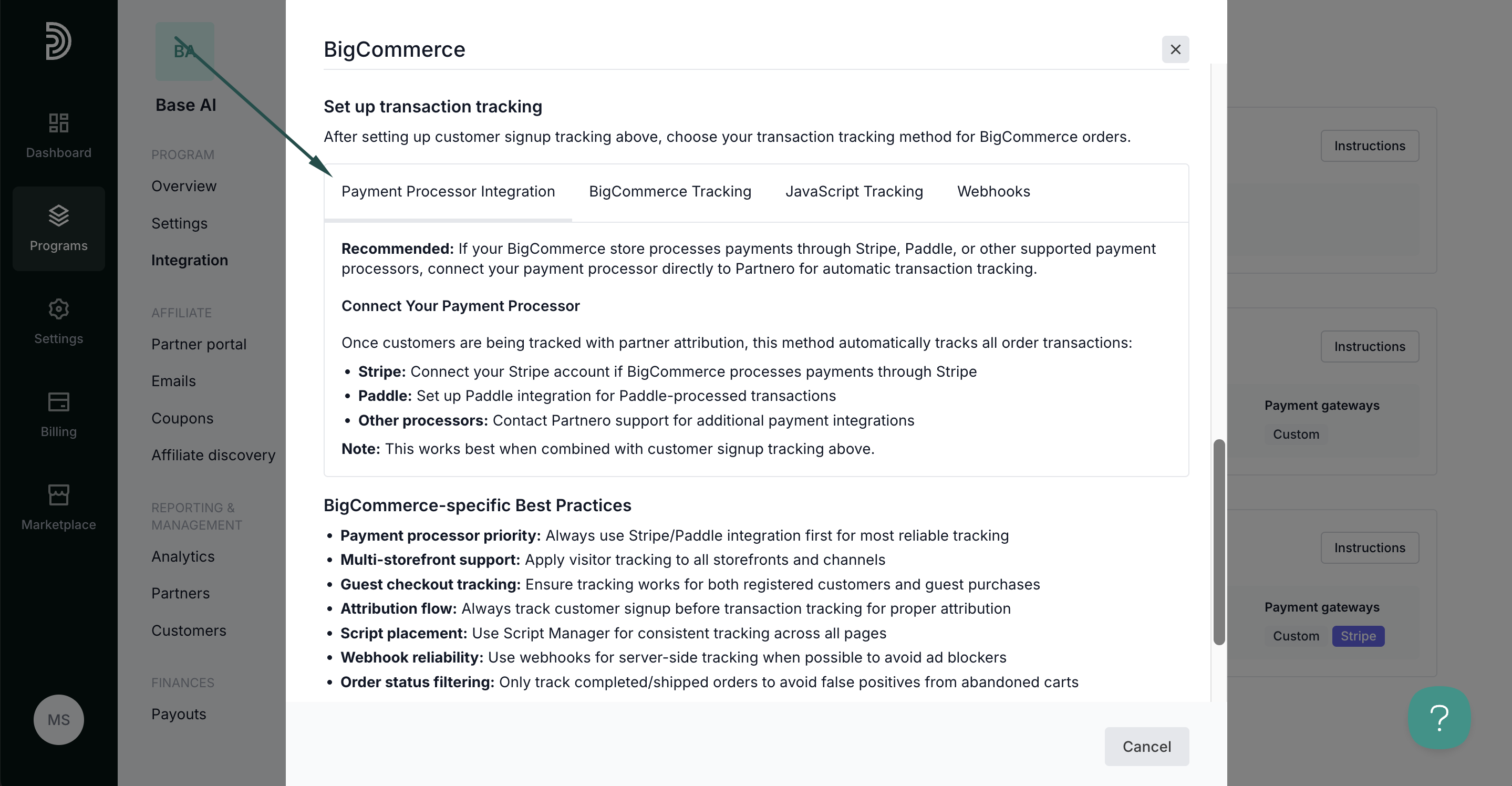The height and width of the screenshot is (786, 1512).
Task: Open the Dashboard grid icon
Action: (x=59, y=123)
